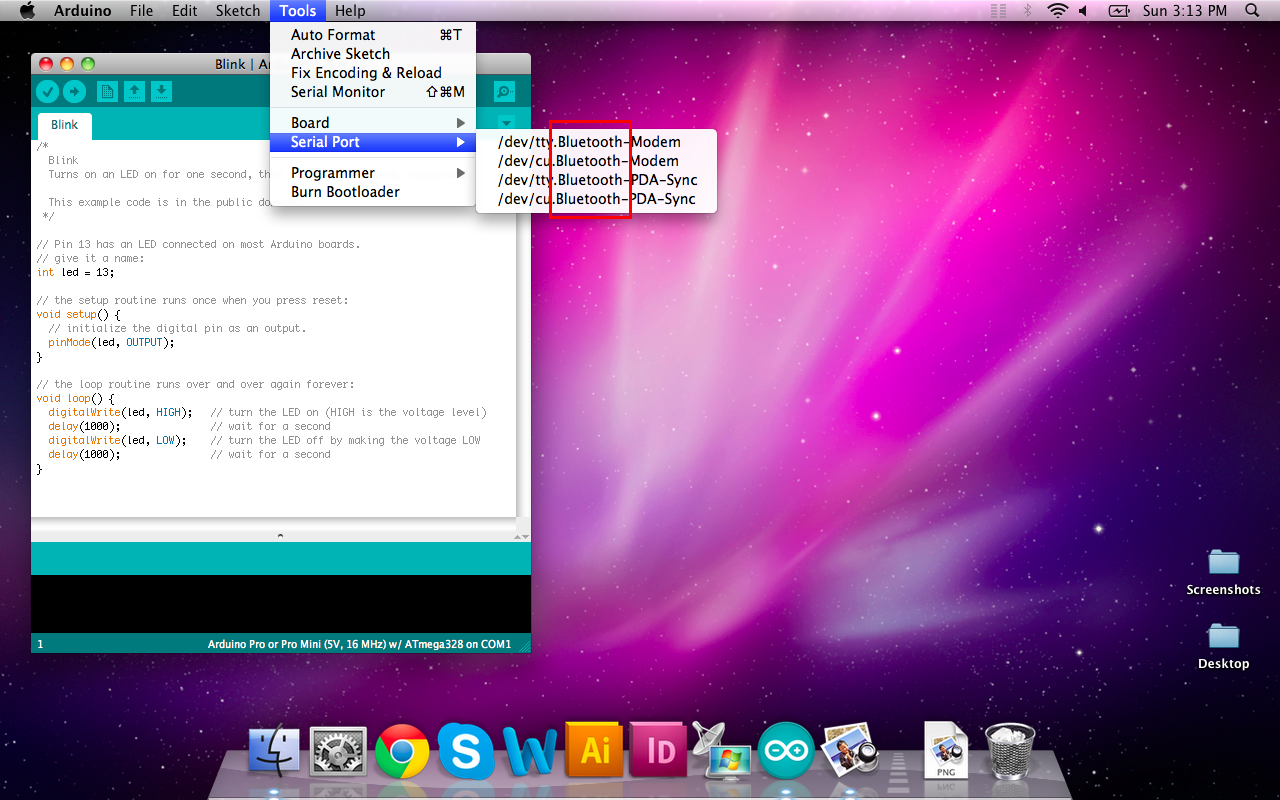Image resolution: width=1280 pixels, height=800 pixels.
Task: Click the Upload arrow button
Action: pos(75,92)
